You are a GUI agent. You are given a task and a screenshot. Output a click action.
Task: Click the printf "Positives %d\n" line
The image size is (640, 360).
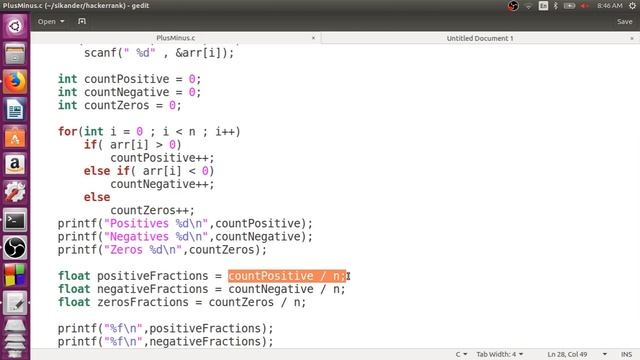185,224
